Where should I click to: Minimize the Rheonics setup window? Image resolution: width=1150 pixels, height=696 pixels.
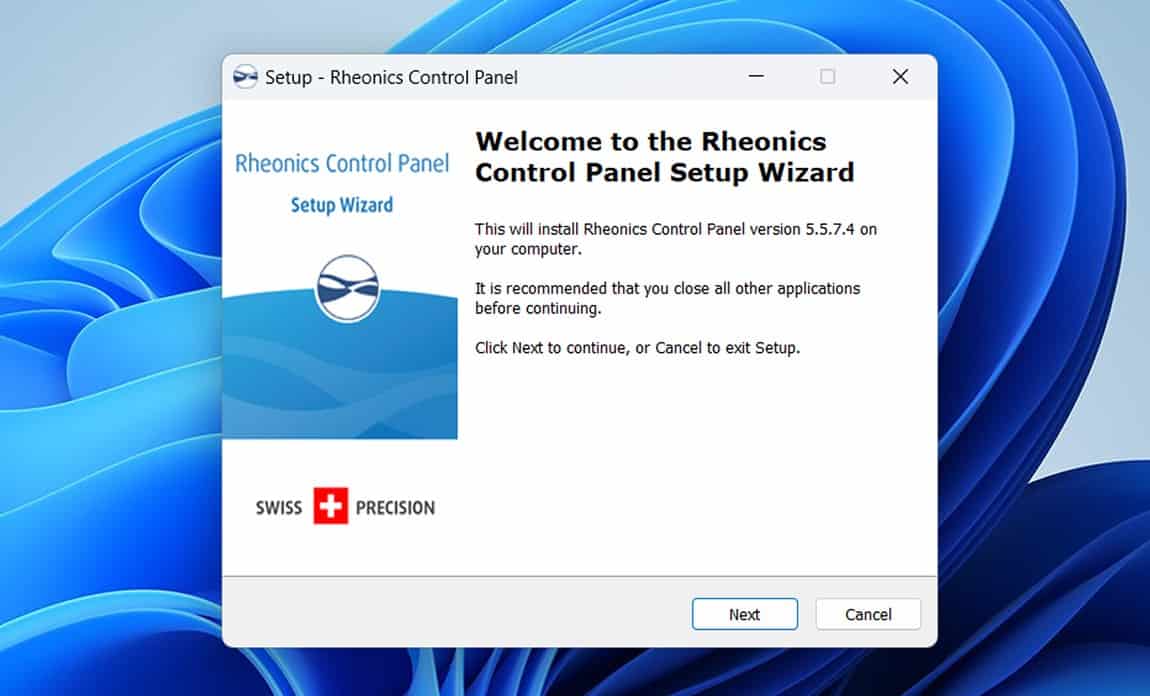pos(756,77)
